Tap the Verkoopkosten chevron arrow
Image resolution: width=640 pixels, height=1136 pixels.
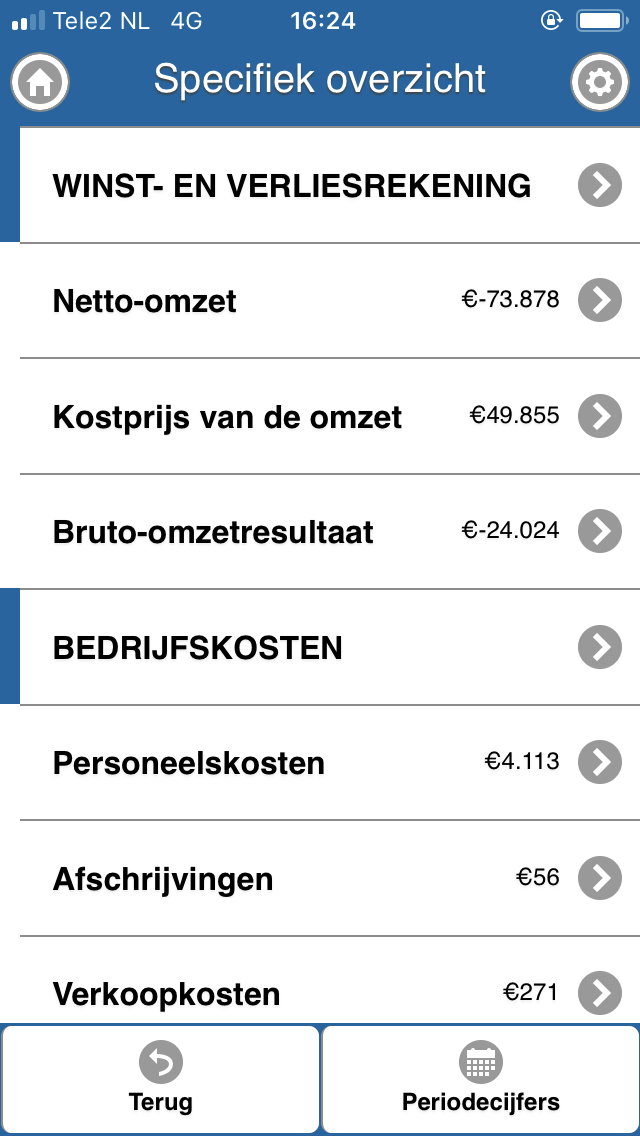click(x=600, y=993)
